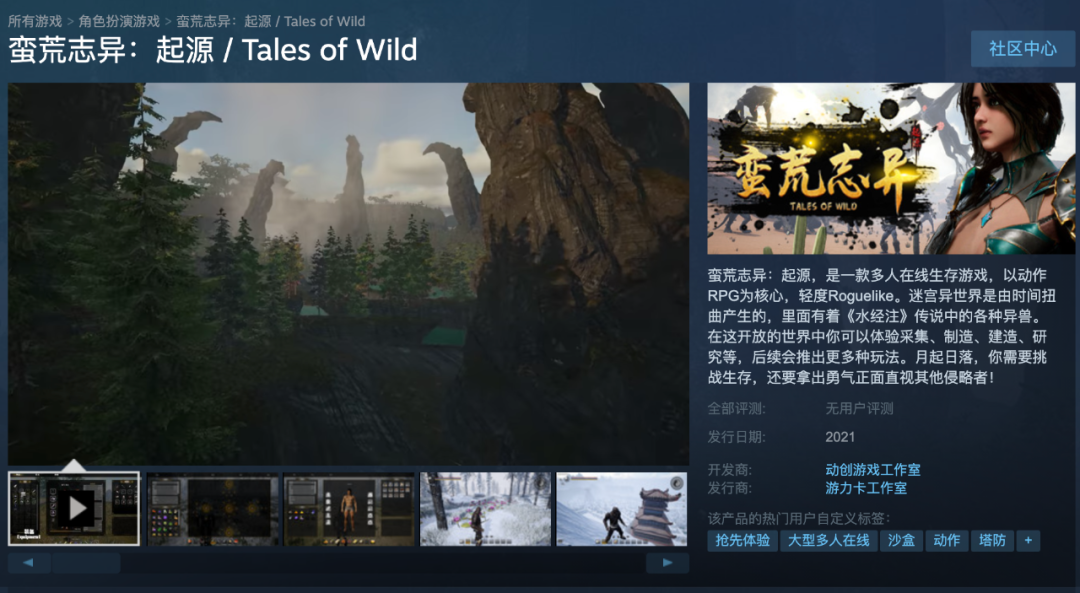Choose the 沙盒 tag
Viewport: 1080px width, 593px height.
901,541
